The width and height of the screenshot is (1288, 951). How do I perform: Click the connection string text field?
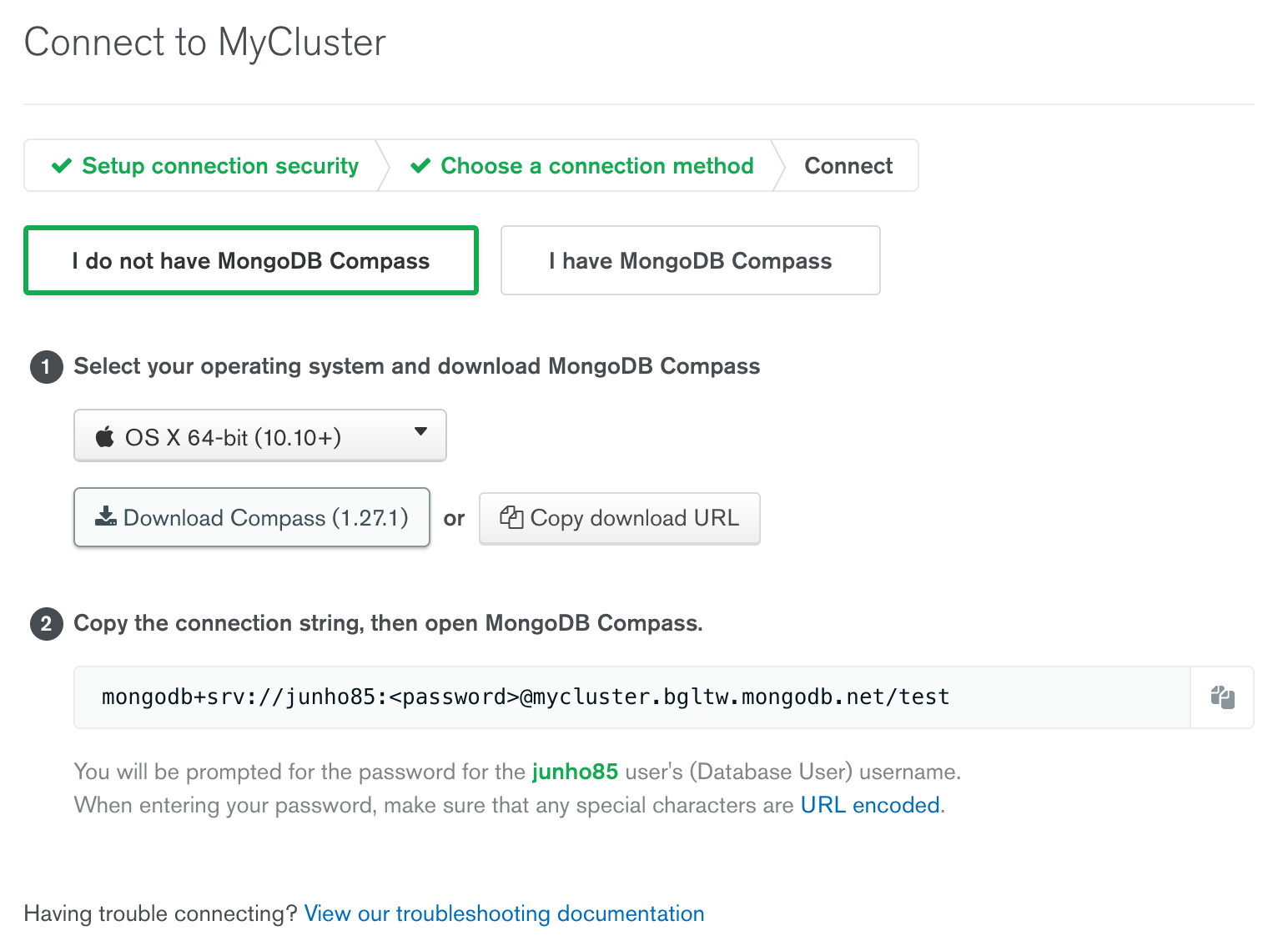632,697
